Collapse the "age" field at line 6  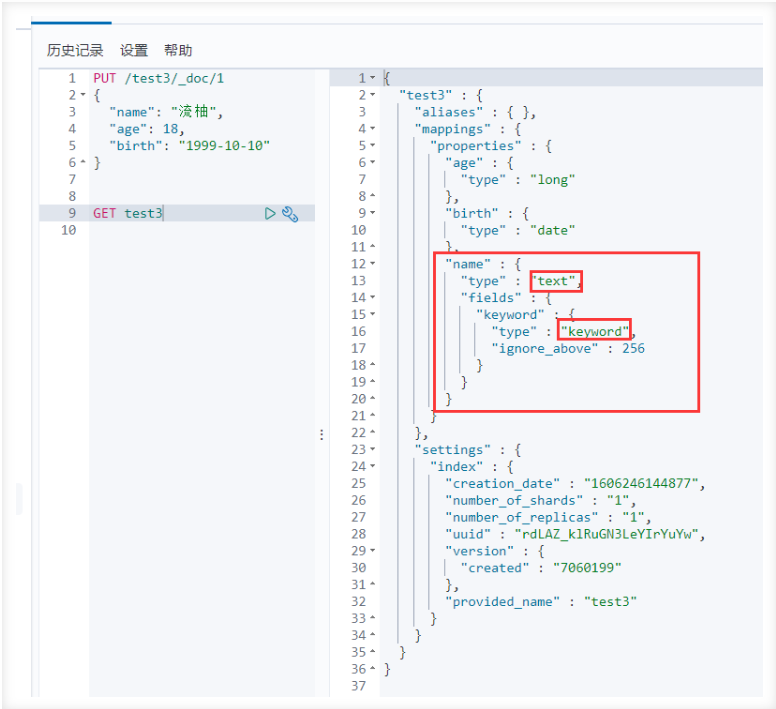[373, 162]
